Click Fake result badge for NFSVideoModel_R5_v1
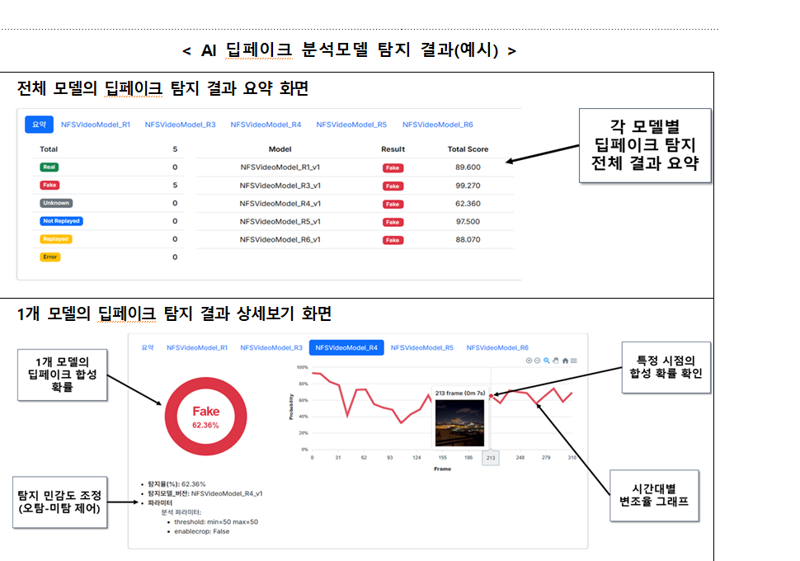The height and width of the screenshot is (561, 800). [x=393, y=221]
